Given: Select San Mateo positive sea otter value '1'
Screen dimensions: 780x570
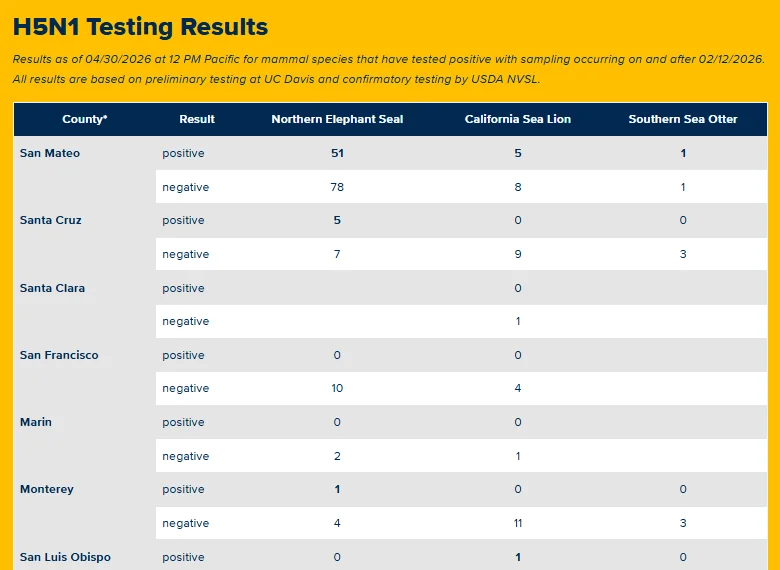Looking at the screenshot, I should [x=683, y=153].
